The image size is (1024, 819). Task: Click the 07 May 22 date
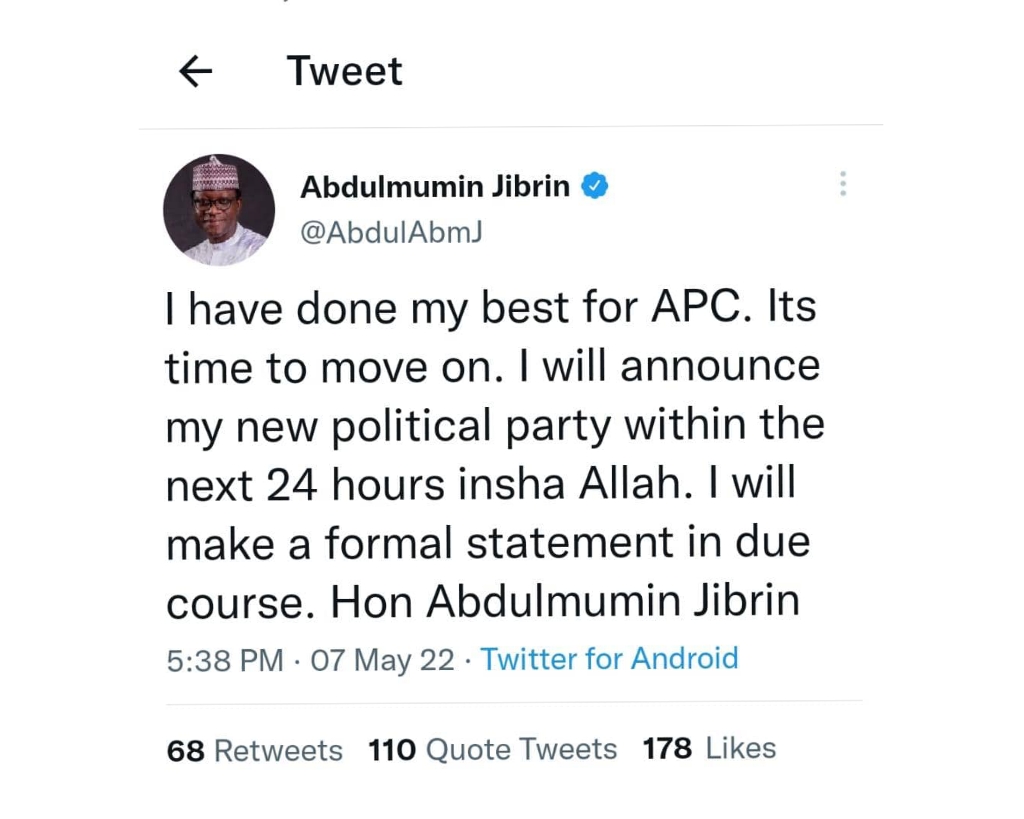tap(383, 660)
